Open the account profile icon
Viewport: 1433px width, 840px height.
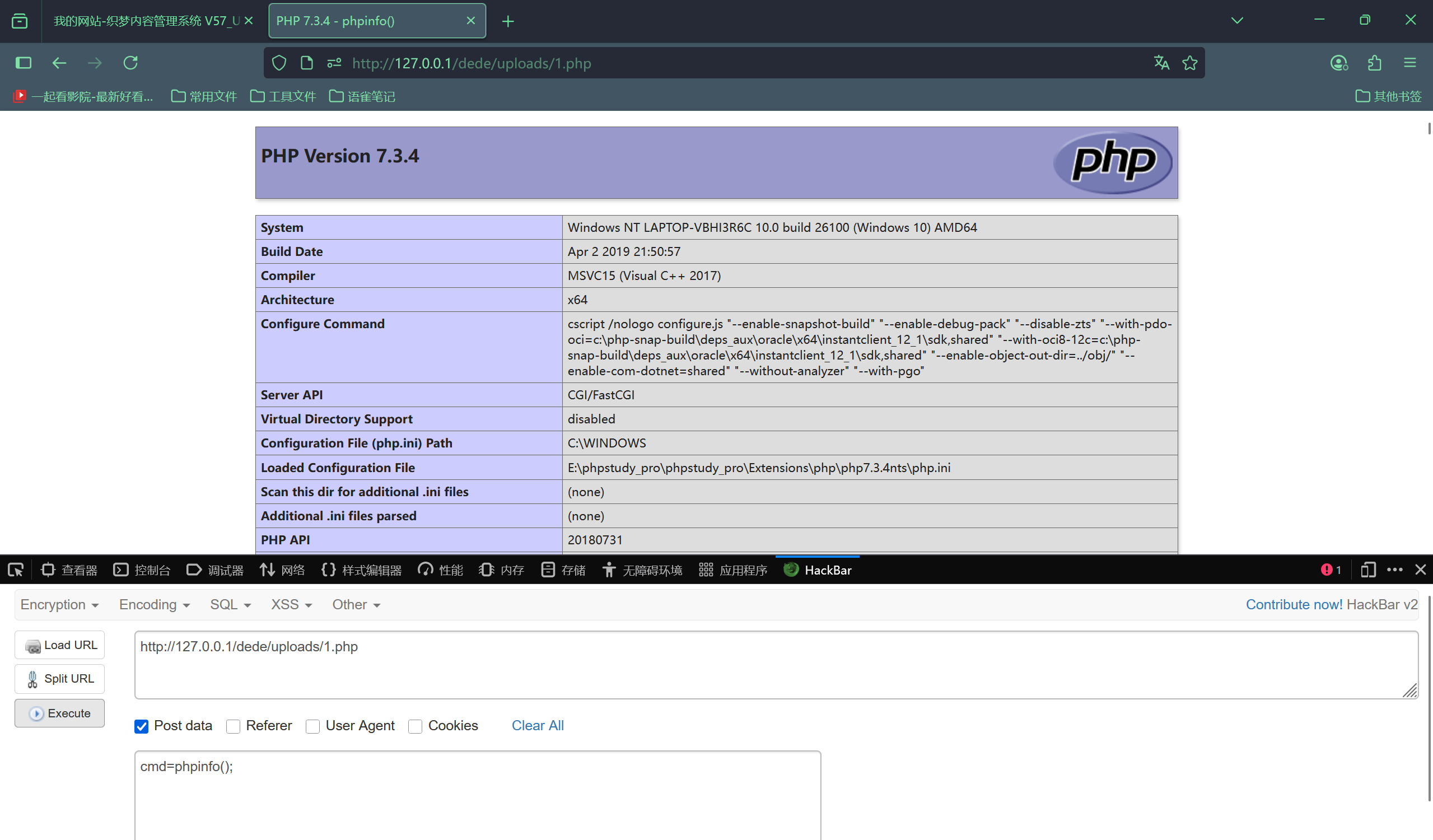[1339, 63]
